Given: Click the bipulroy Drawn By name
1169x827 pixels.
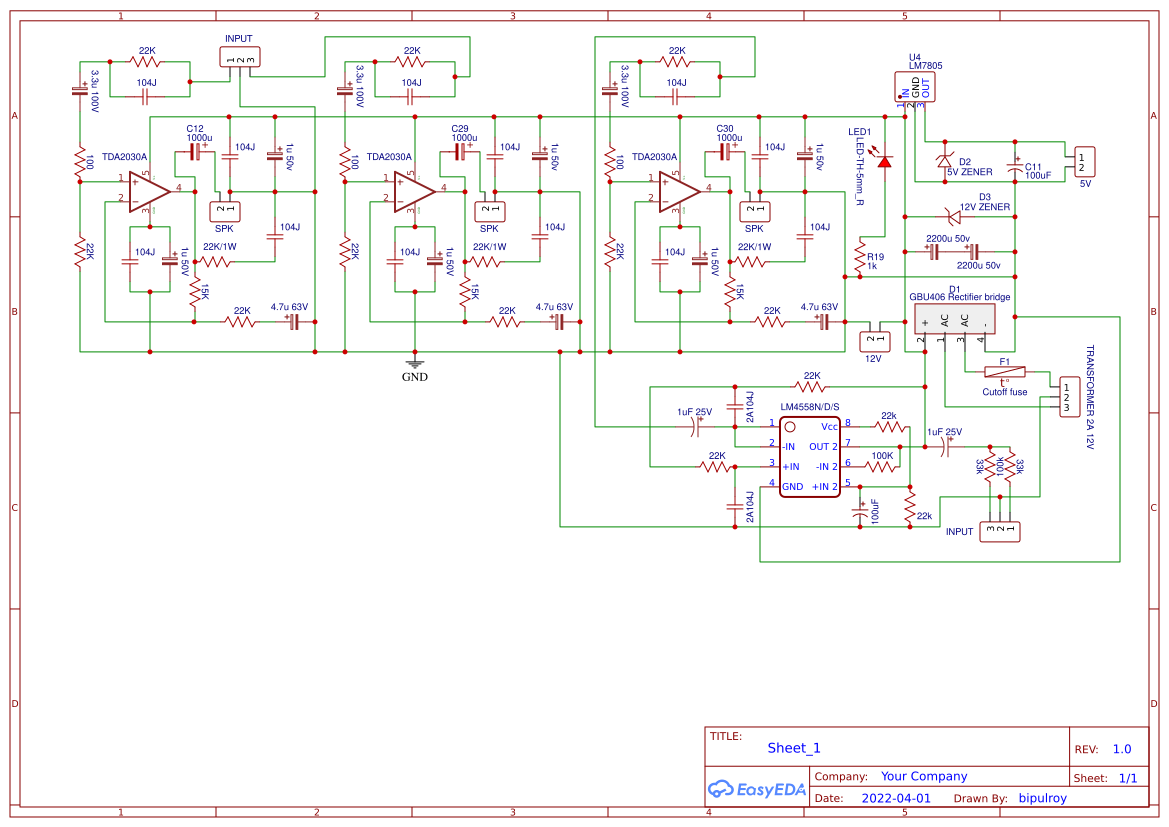Looking at the screenshot, I should tap(1043, 798).
